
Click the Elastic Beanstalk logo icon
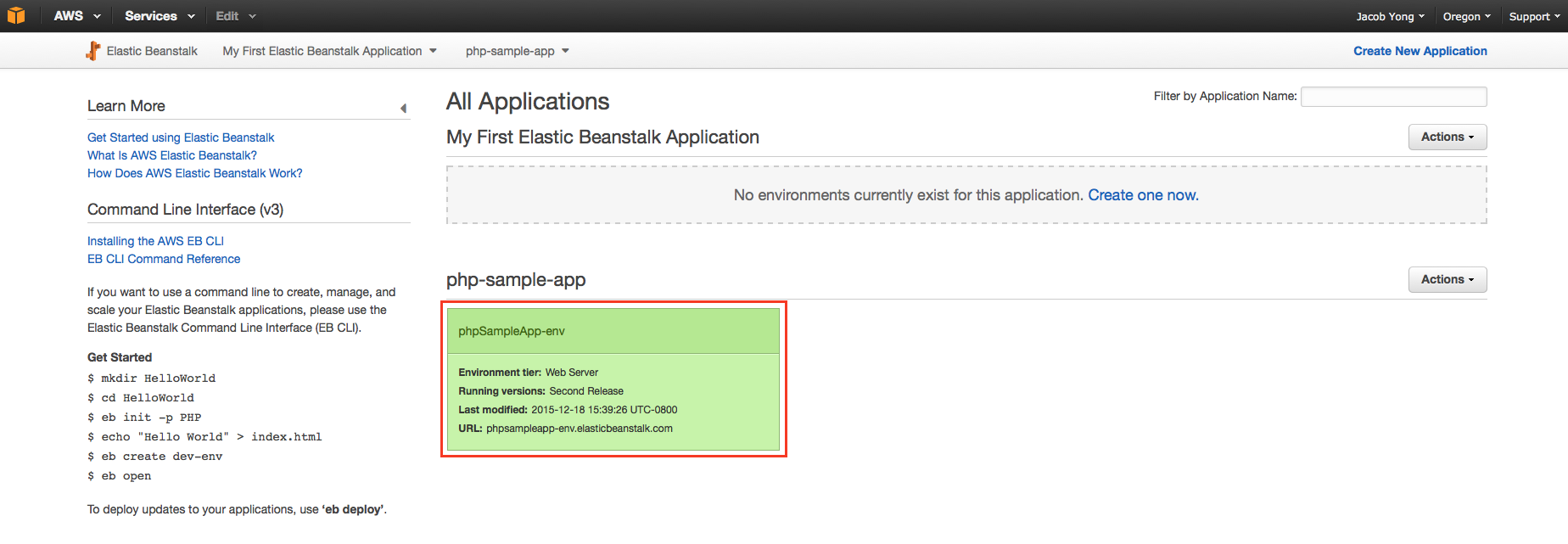point(93,51)
